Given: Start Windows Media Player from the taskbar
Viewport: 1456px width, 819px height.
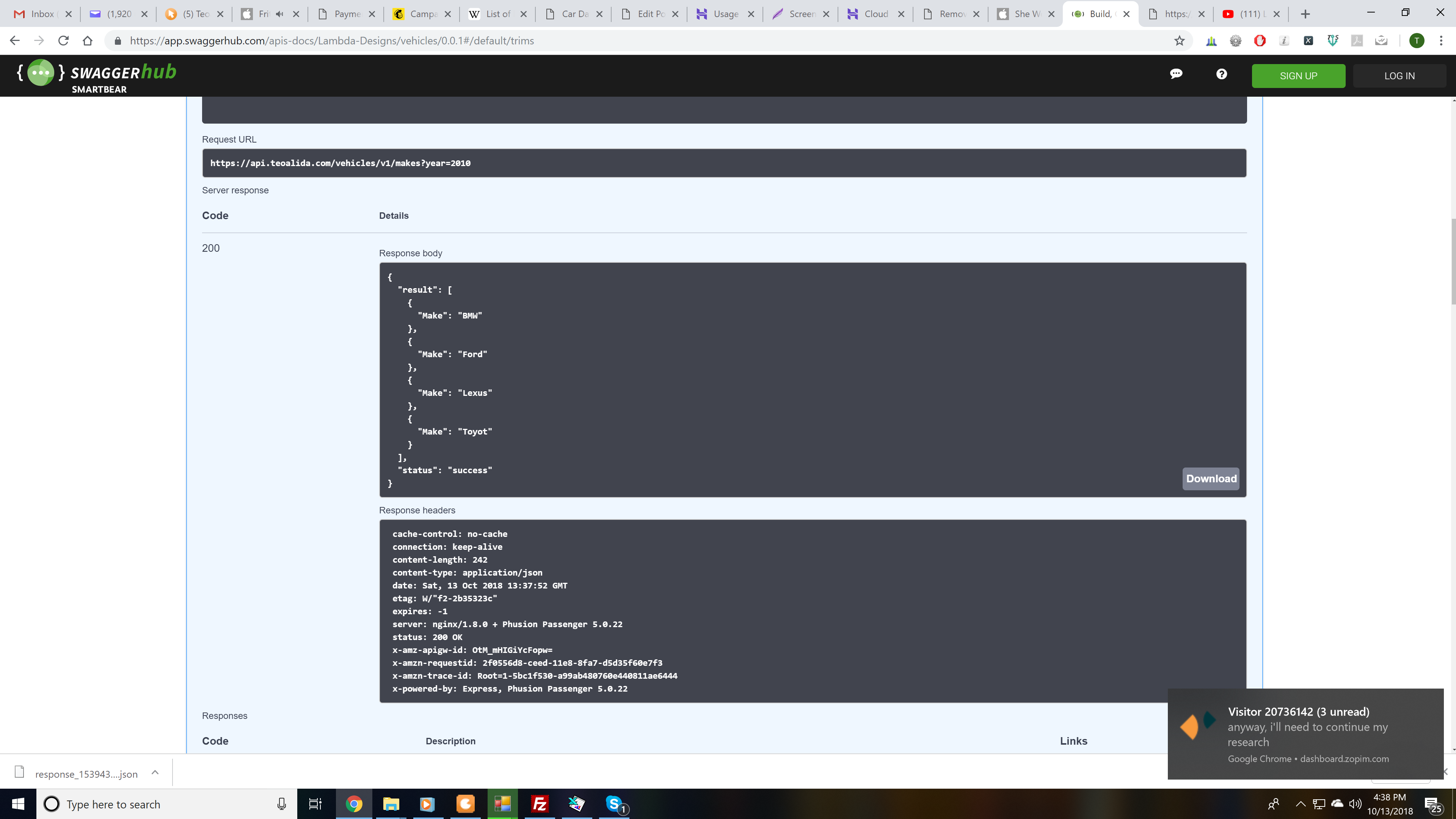Looking at the screenshot, I should point(427,804).
